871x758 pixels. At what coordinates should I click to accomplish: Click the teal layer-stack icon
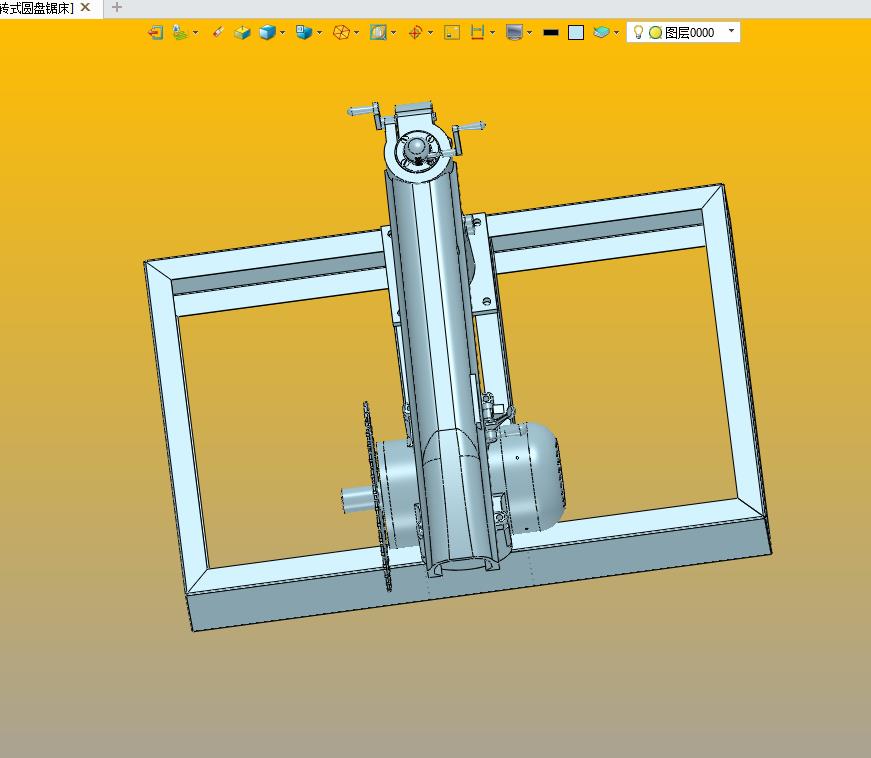point(601,32)
